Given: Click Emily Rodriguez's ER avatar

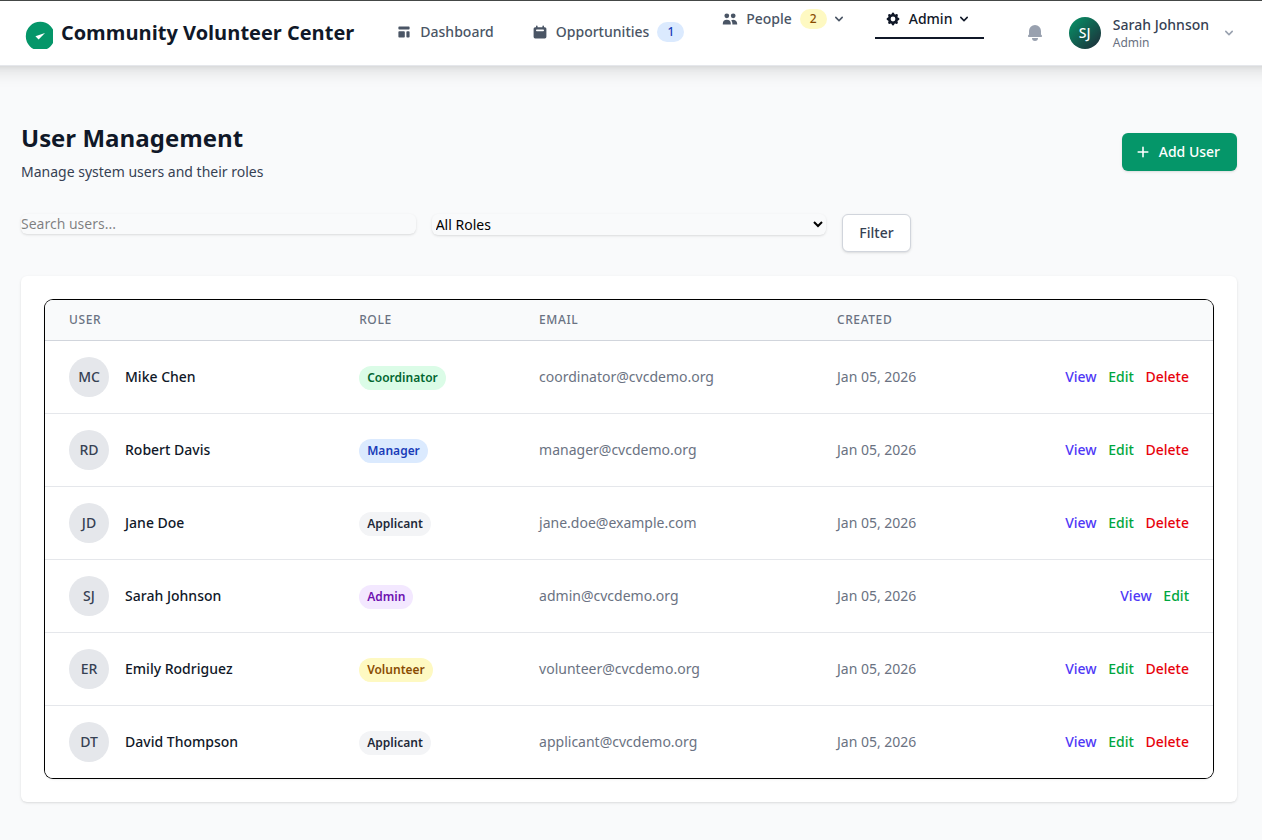Looking at the screenshot, I should tap(88, 668).
